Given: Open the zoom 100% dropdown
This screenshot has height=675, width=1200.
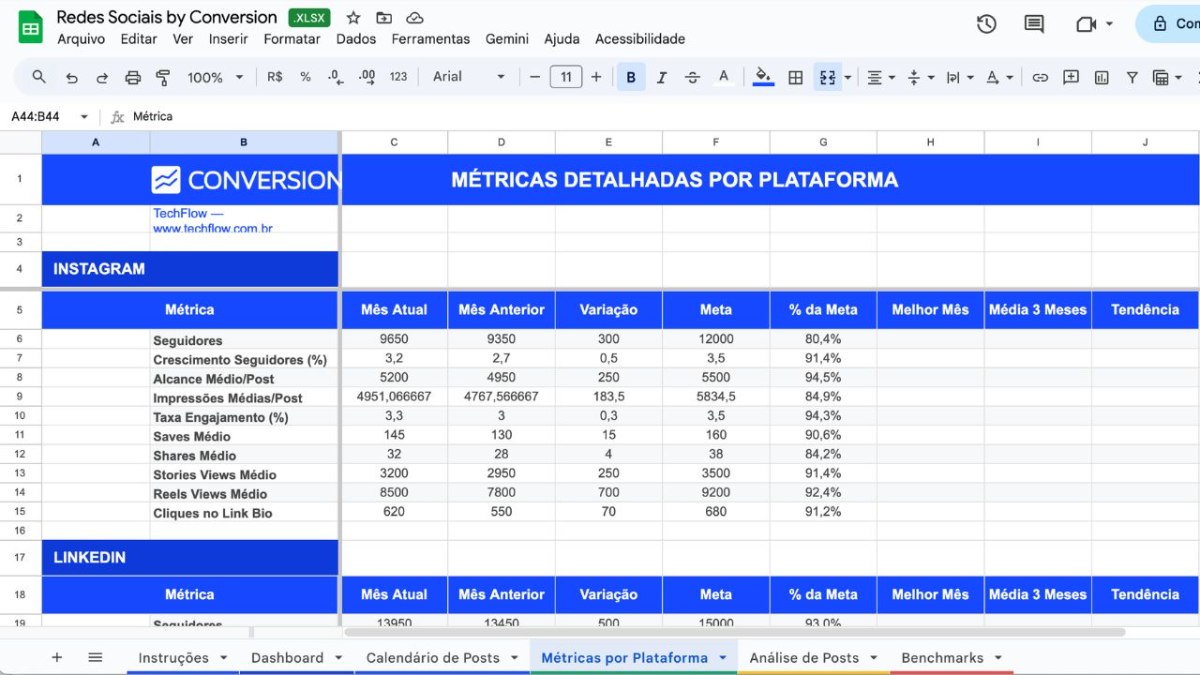Looking at the screenshot, I should point(215,77).
